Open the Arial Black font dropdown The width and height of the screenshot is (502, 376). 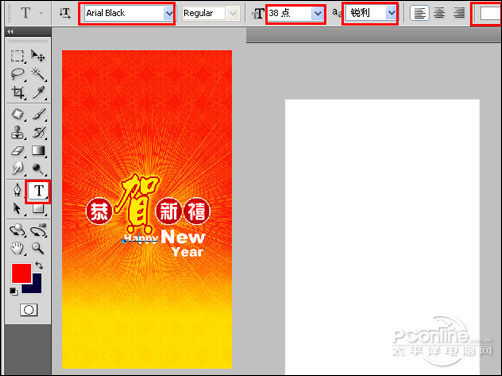tap(169, 13)
